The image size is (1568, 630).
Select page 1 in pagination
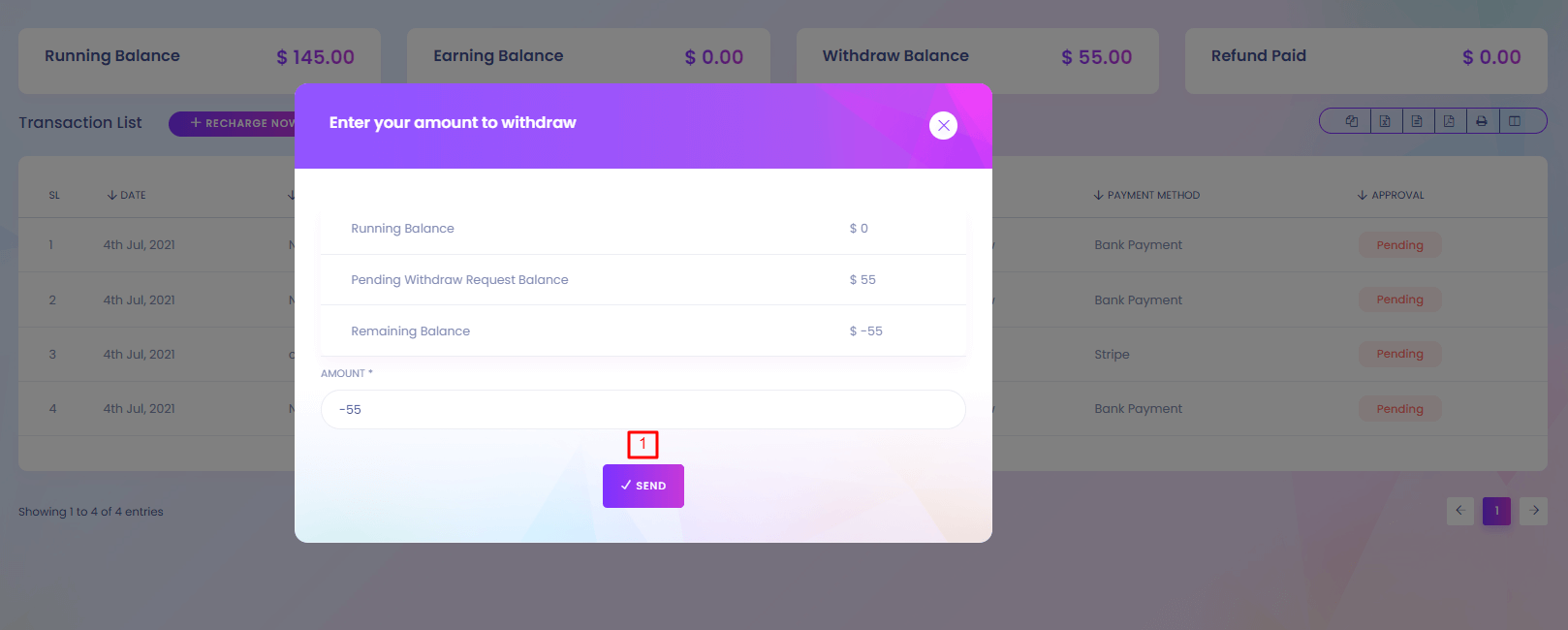click(x=1496, y=511)
